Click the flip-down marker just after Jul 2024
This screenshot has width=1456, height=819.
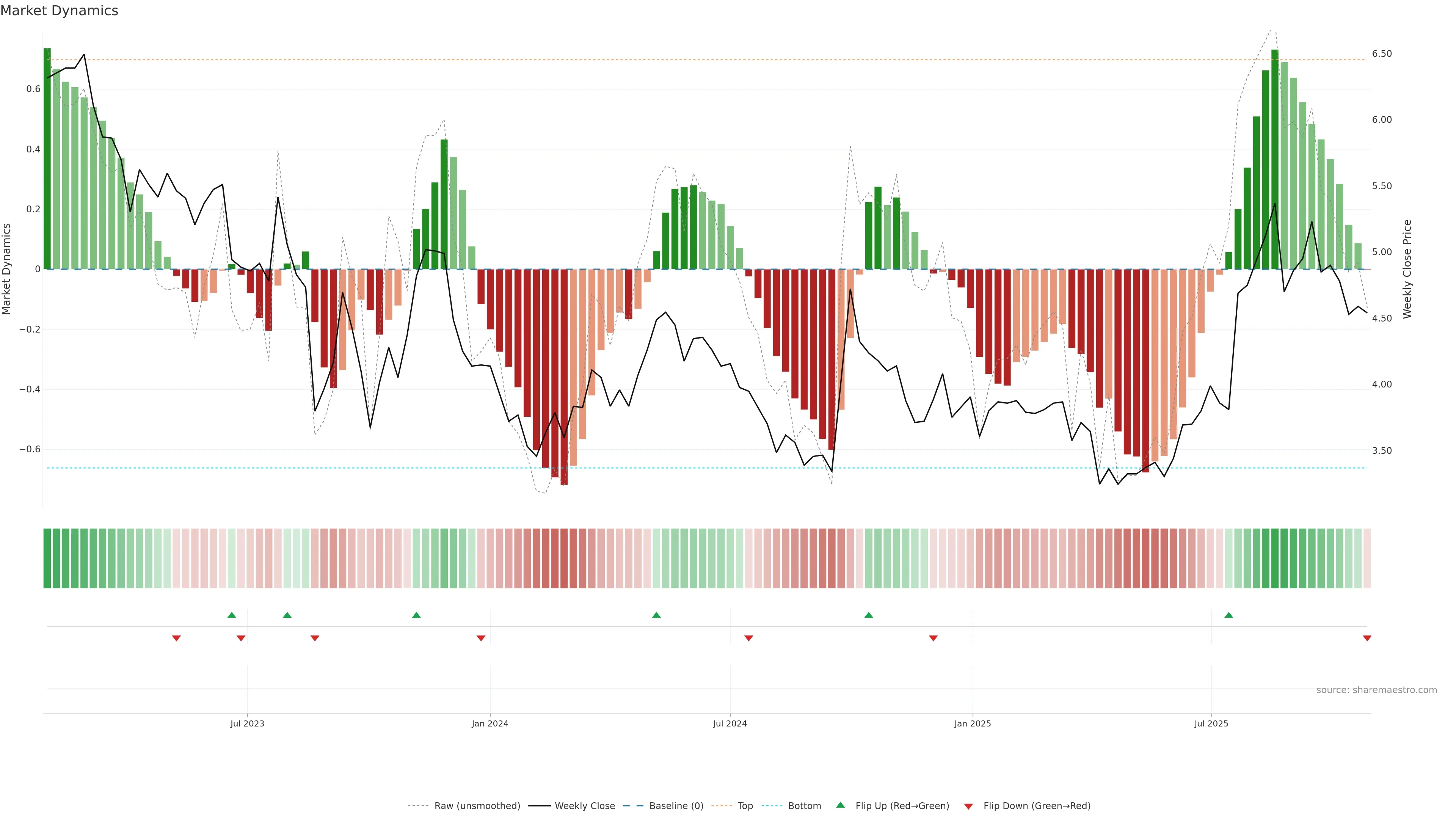tap(749, 638)
